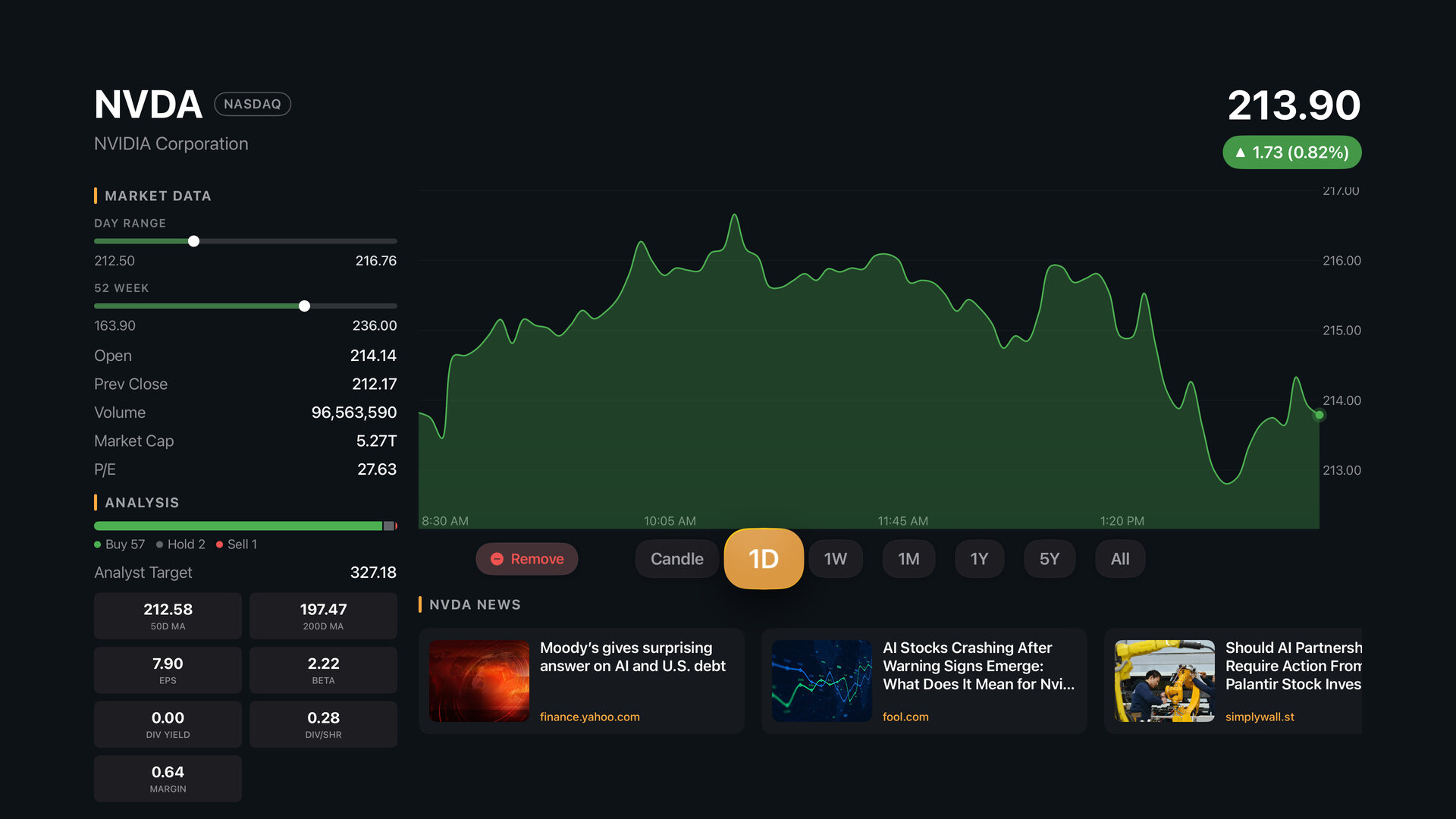Click the day range high 216.76

click(x=376, y=261)
